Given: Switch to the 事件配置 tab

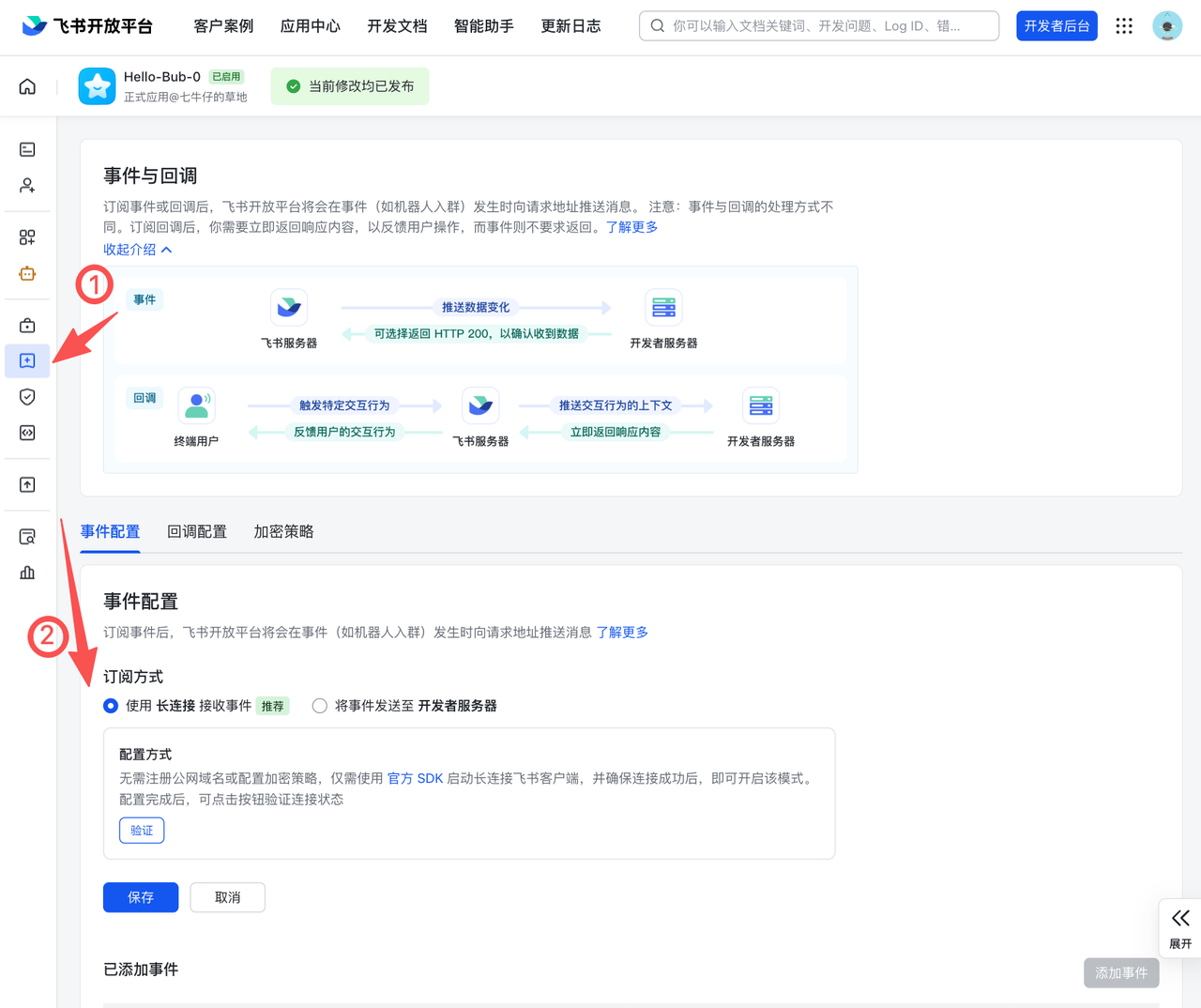Looking at the screenshot, I should pyautogui.click(x=110, y=532).
